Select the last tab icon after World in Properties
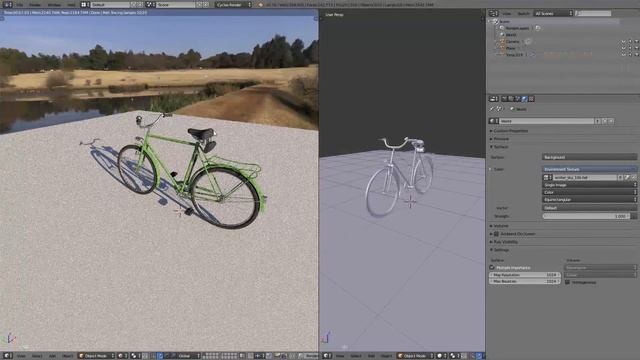The height and width of the screenshot is (360, 640). click(x=531, y=99)
